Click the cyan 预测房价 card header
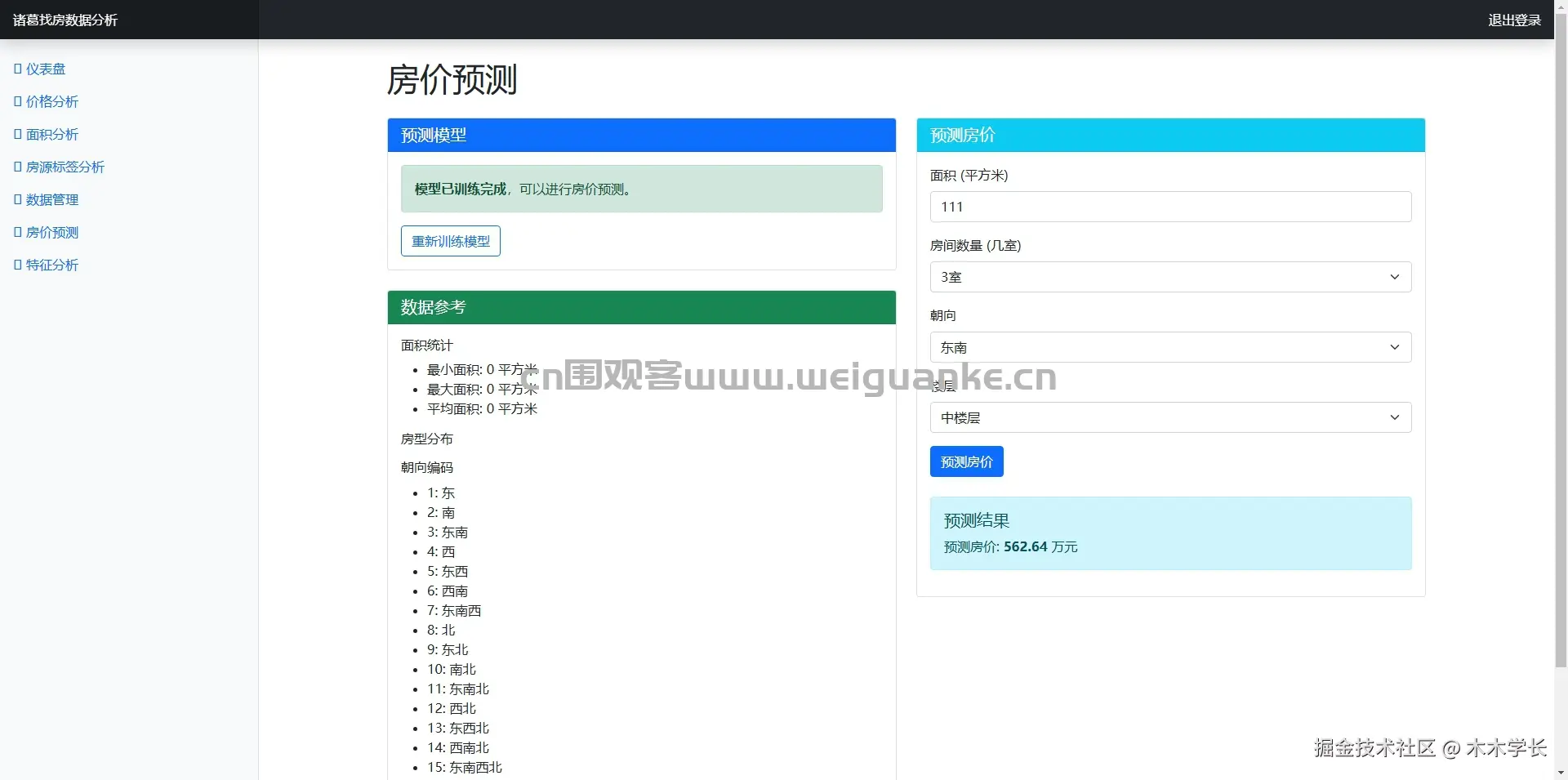This screenshot has height=780, width=1568. pyautogui.click(x=1170, y=135)
